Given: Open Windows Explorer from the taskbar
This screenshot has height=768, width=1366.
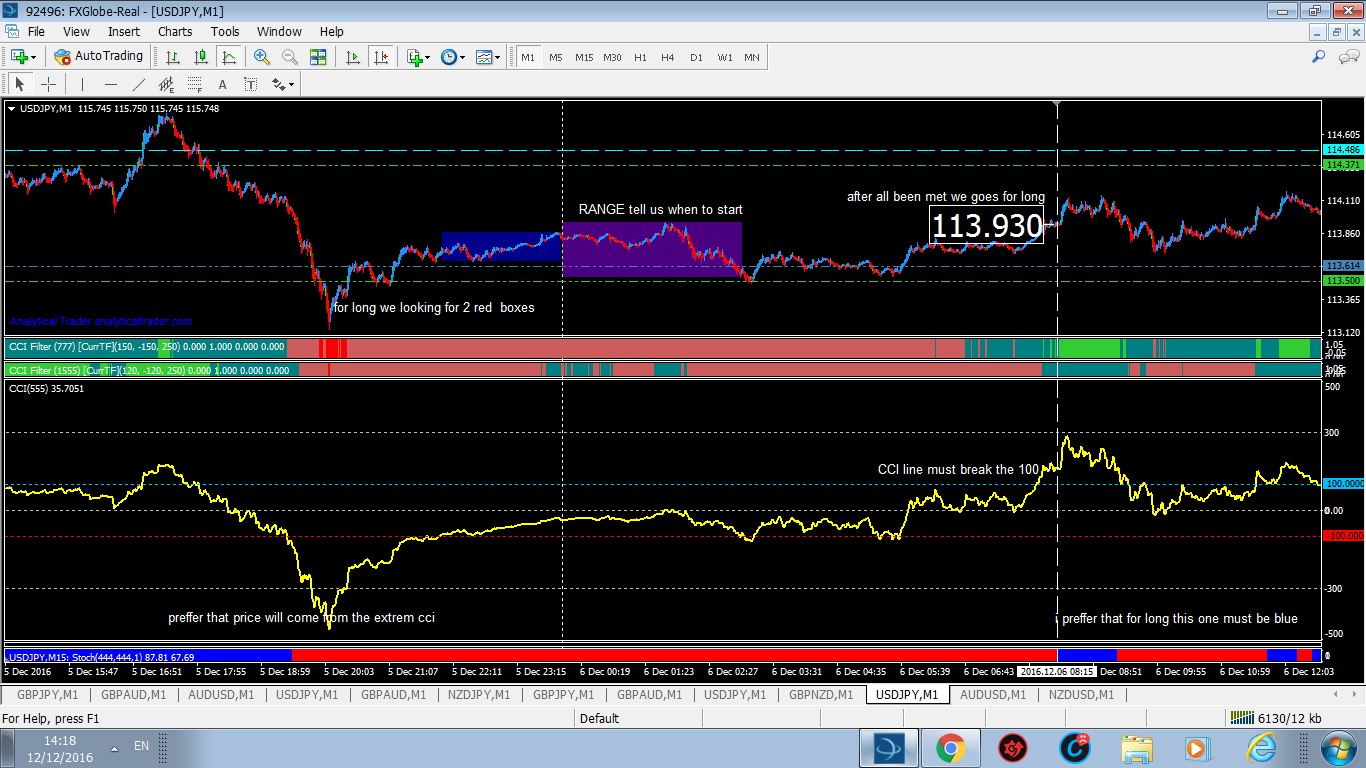Looking at the screenshot, I should coord(1136,747).
